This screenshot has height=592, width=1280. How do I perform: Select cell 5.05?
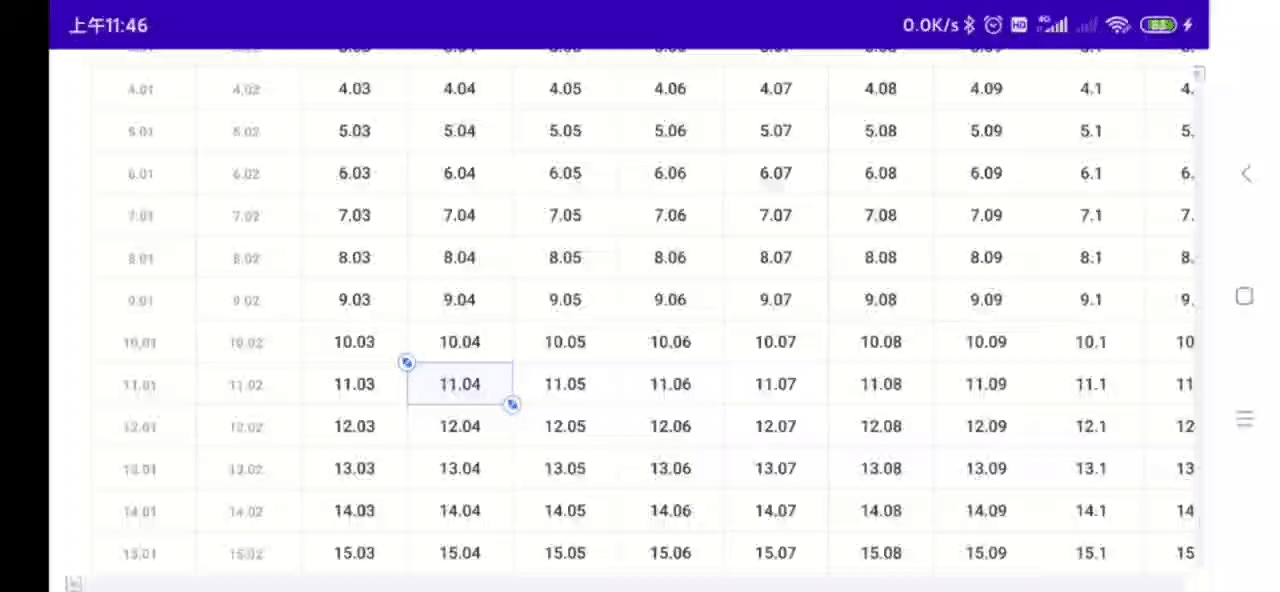(565, 131)
